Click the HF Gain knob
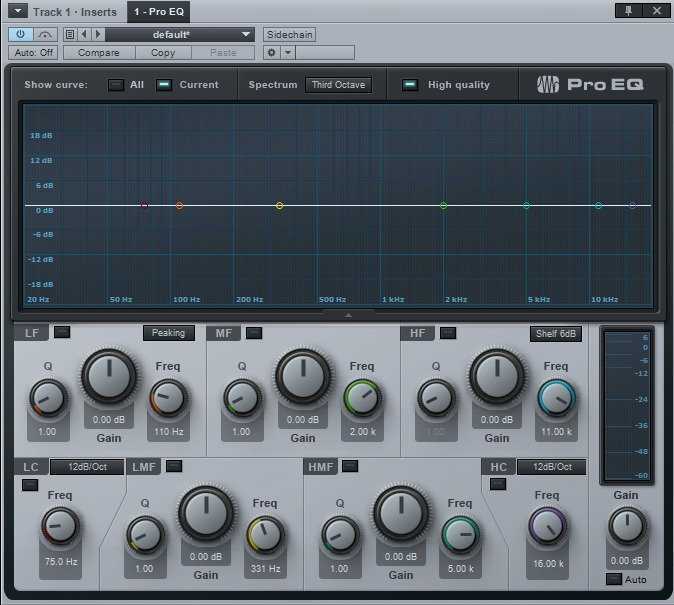The height and width of the screenshot is (605, 674). coord(497,376)
